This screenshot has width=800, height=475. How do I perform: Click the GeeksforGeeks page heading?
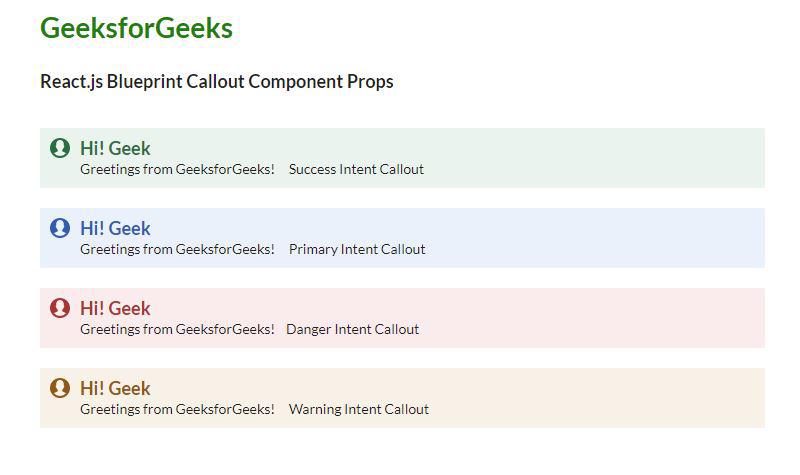coord(136,29)
